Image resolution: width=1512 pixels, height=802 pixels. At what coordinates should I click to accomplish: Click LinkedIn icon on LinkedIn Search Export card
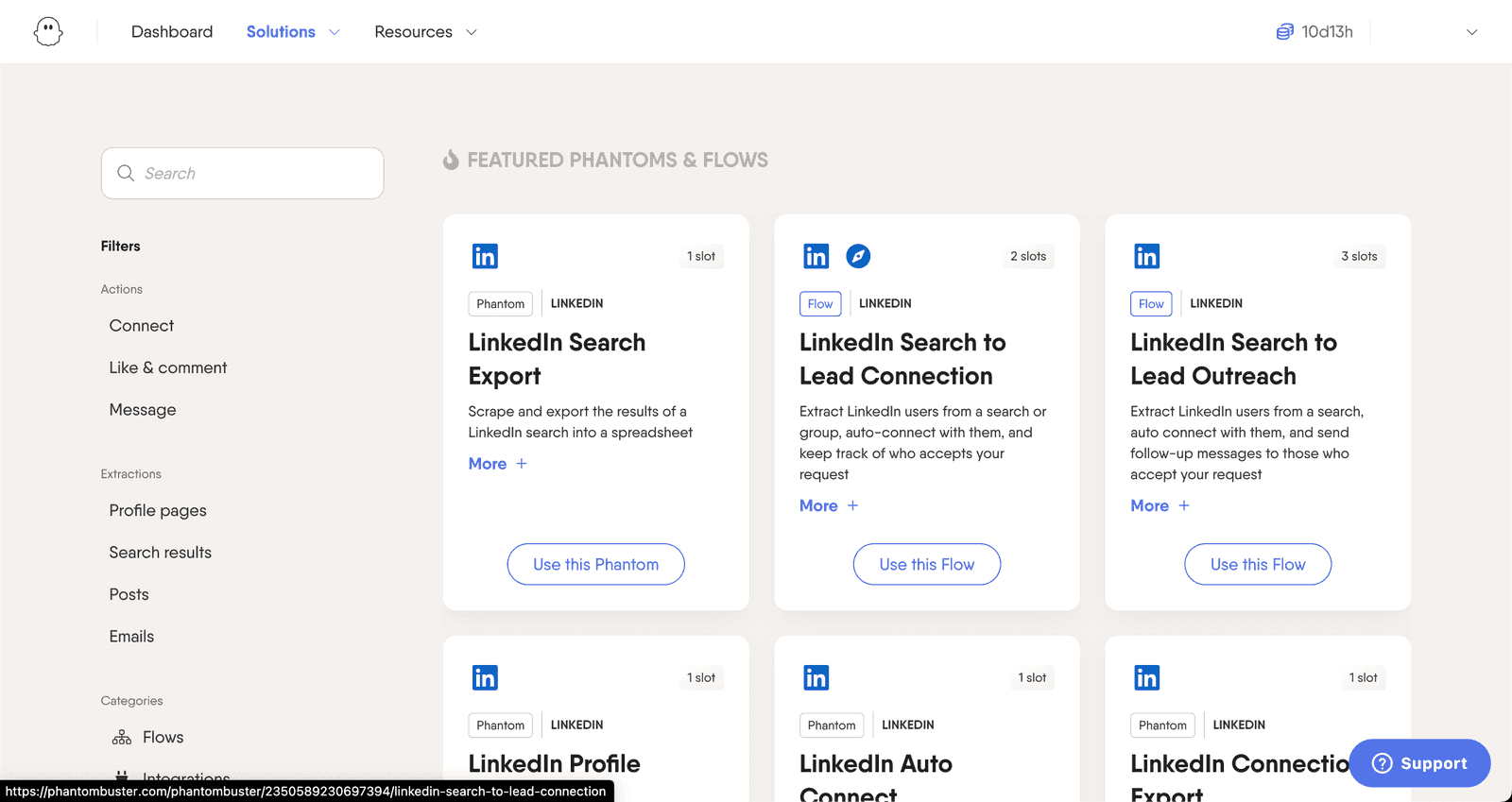[x=485, y=256]
